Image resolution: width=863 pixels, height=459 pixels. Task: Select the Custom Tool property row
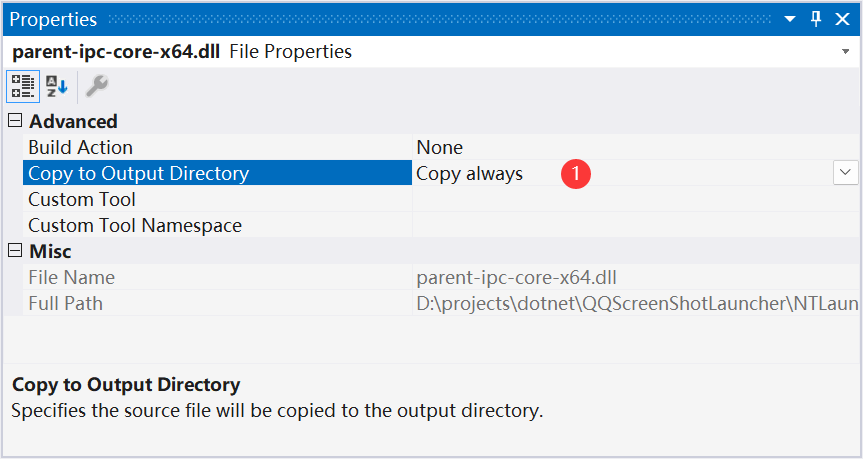click(440, 199)
